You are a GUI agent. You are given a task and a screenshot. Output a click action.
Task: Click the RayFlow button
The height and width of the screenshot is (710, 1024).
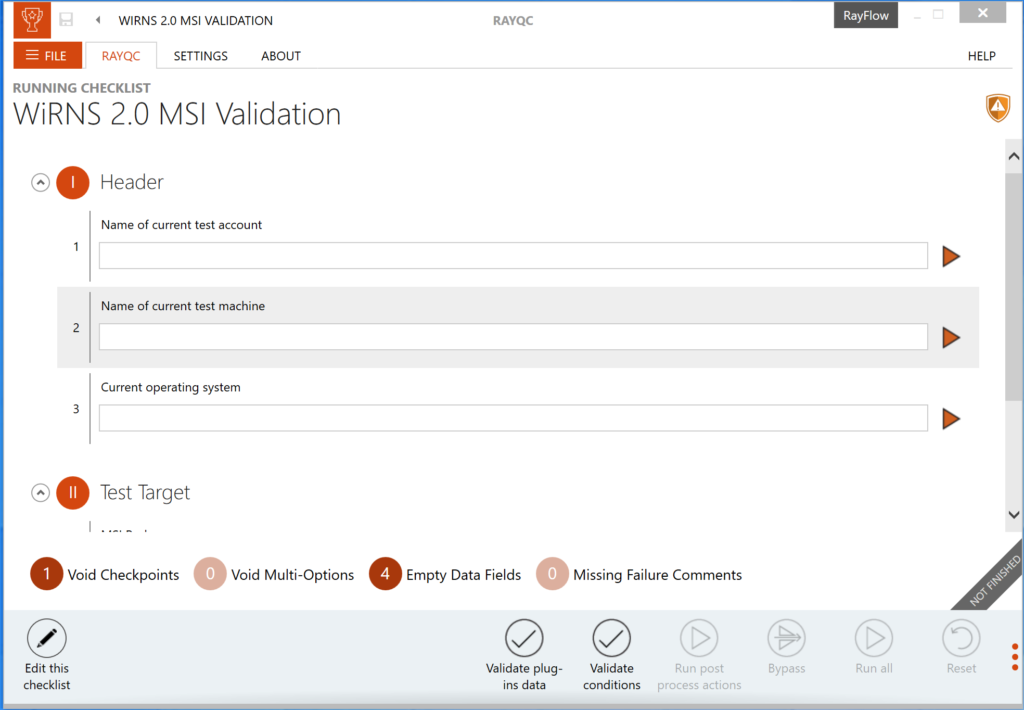tap(865, 16)
